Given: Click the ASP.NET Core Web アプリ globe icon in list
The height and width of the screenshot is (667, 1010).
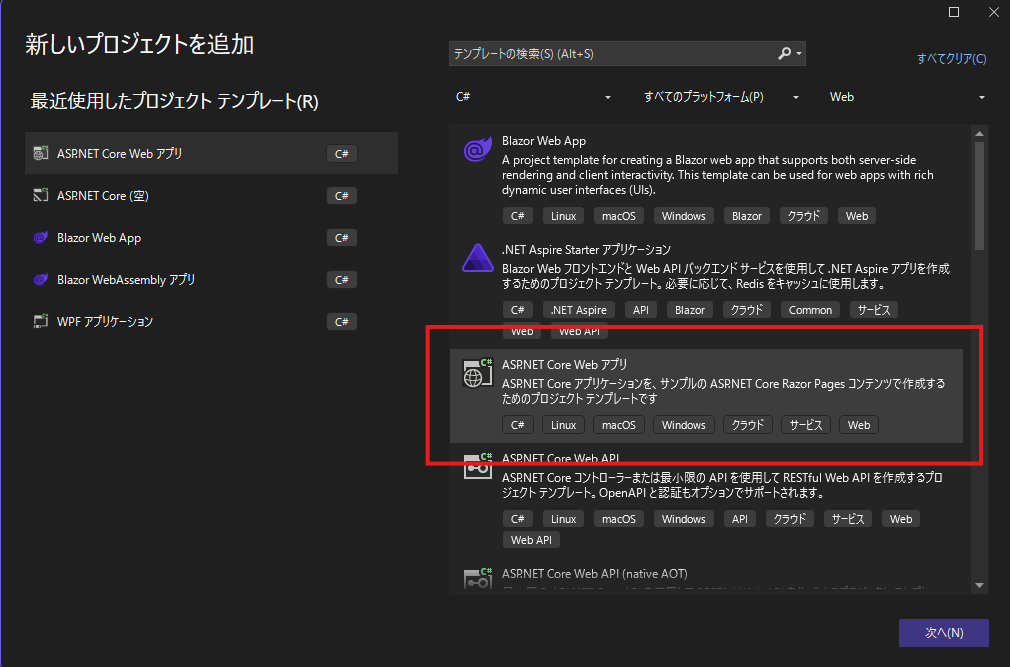Looking at the screenshot, I should tap(478, 373).
